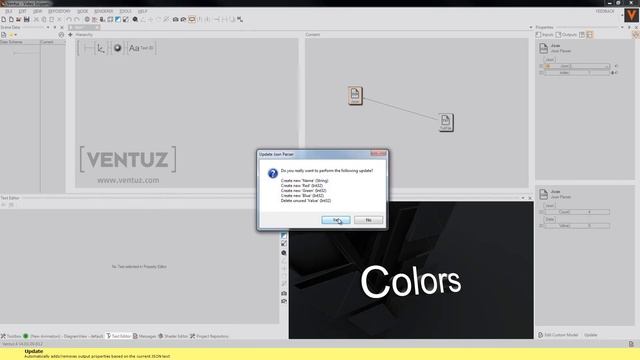Image resolution: width=640 pixels, height=360 pixels.
Task: Select the Text 3D node in Hierarchy
Action: coord(141,48)
